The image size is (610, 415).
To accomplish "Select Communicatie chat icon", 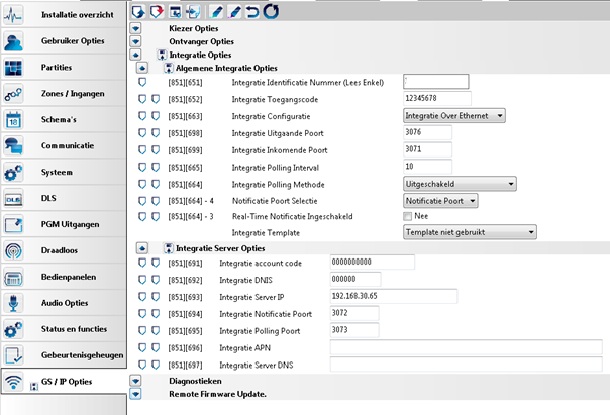I will coord(13,146).
